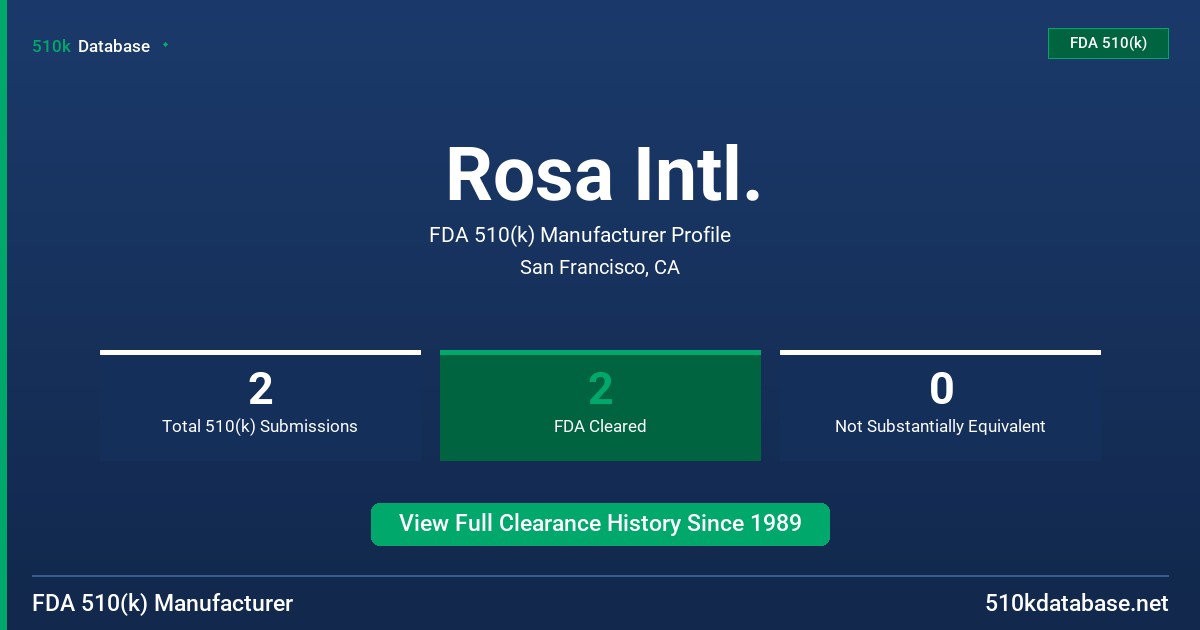
Task: Click the FDA 510(k) badge
Action: [1108, 43]
